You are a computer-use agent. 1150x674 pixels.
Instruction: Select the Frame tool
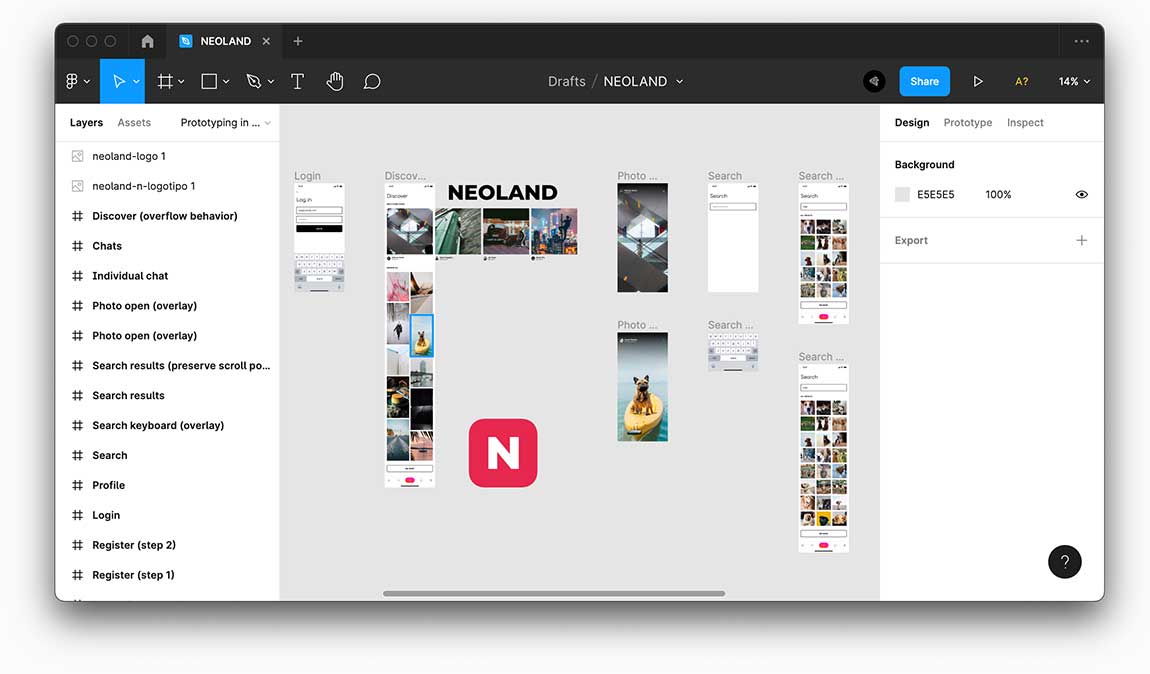(x=165, y=81)
